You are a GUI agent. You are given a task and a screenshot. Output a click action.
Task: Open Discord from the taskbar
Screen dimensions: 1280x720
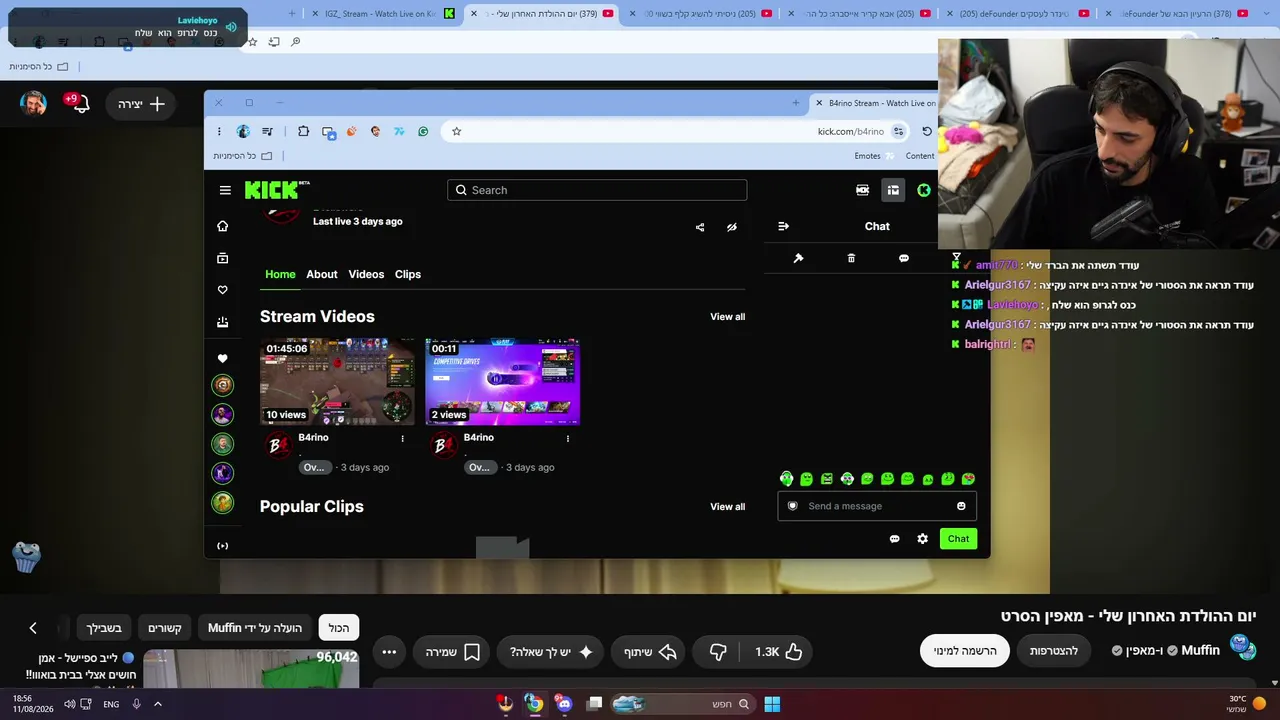point(565,704)
